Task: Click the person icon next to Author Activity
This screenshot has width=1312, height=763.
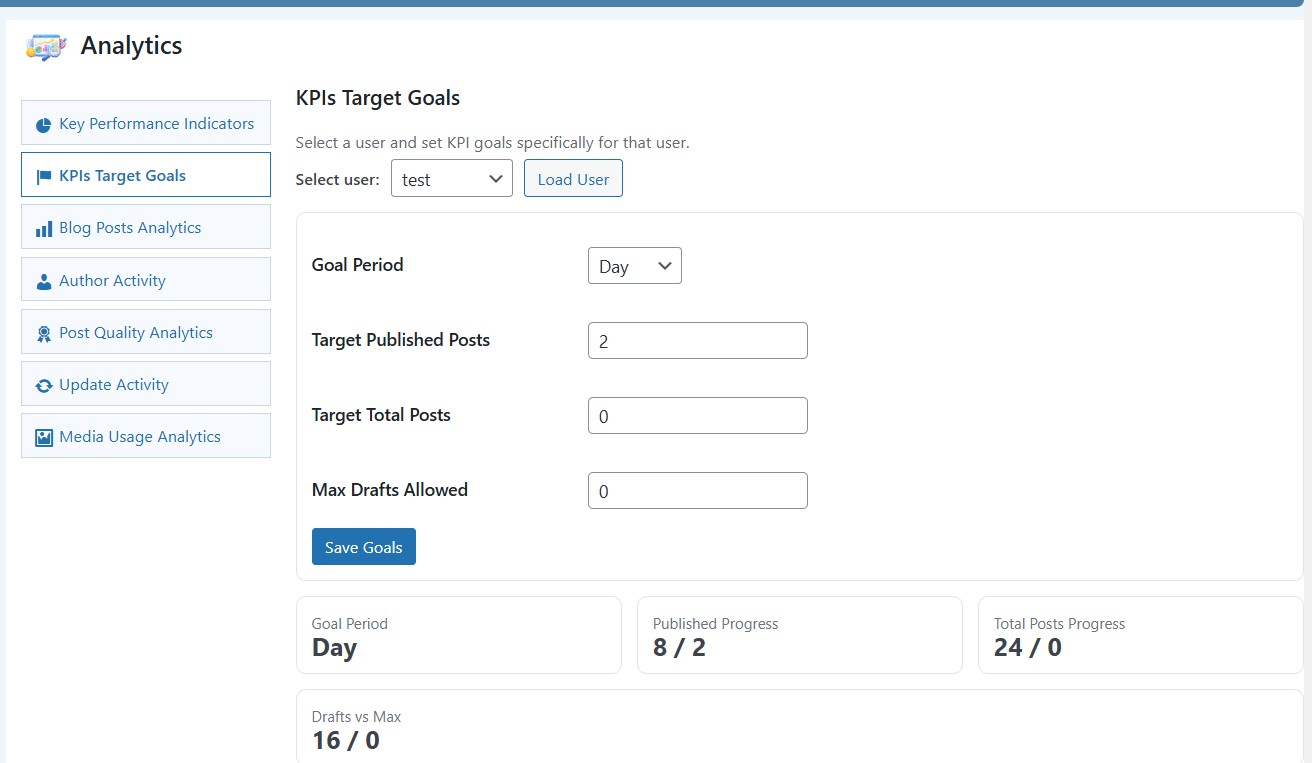Action: [x=44, y=280]
